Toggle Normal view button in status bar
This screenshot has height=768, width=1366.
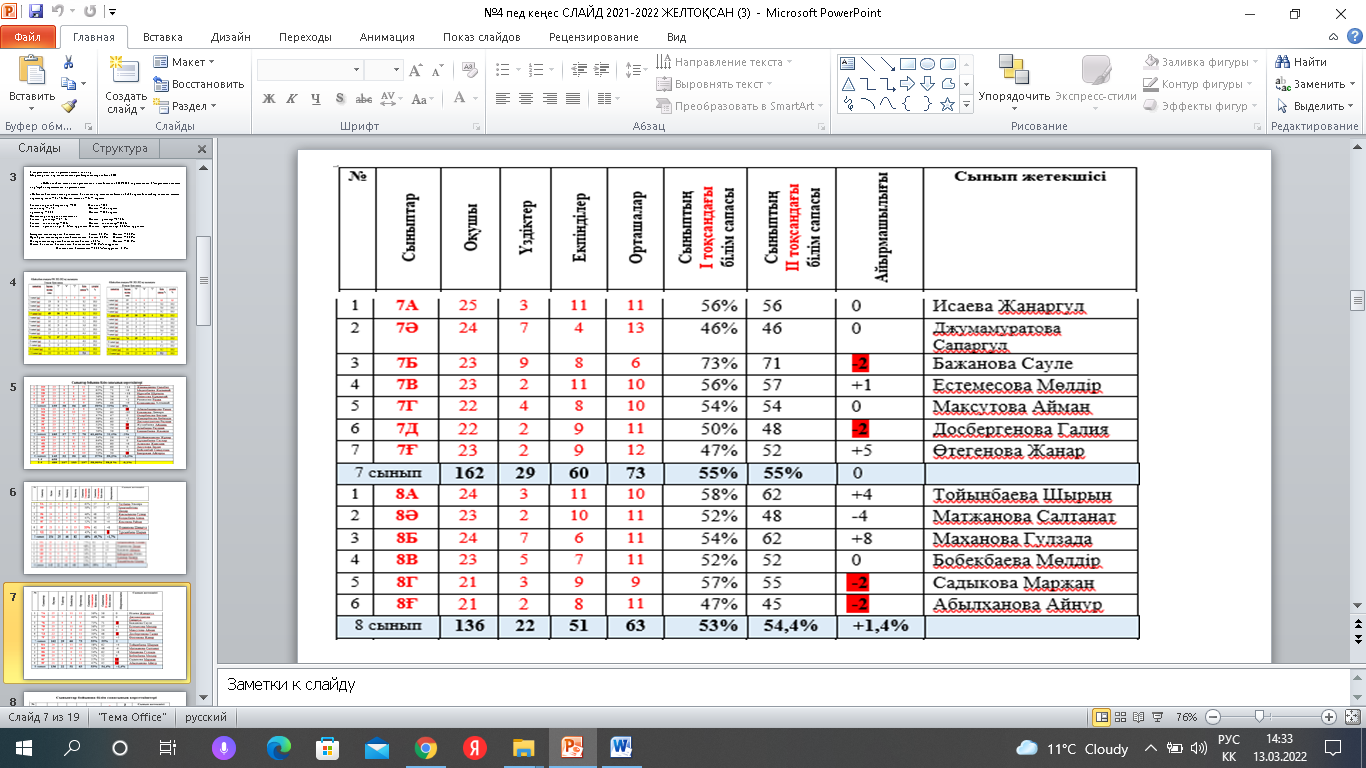1102,717
